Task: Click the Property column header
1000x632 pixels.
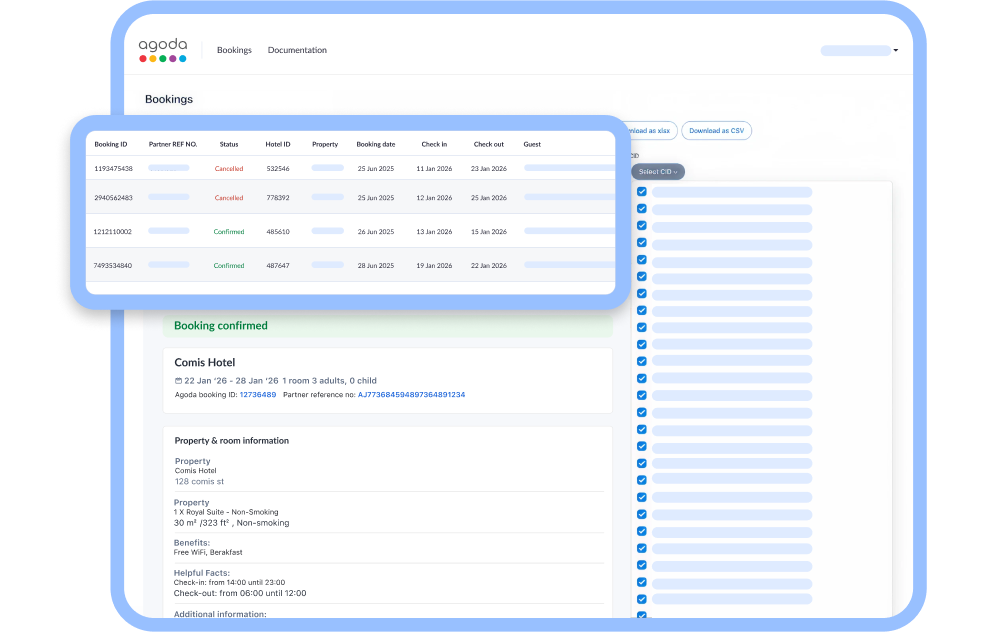Action: tap(325, 144)
